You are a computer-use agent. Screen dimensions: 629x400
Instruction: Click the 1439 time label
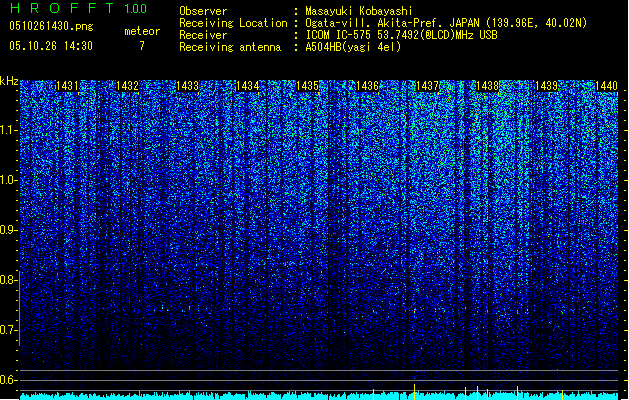pyautogui.click(x=547, y=86)
